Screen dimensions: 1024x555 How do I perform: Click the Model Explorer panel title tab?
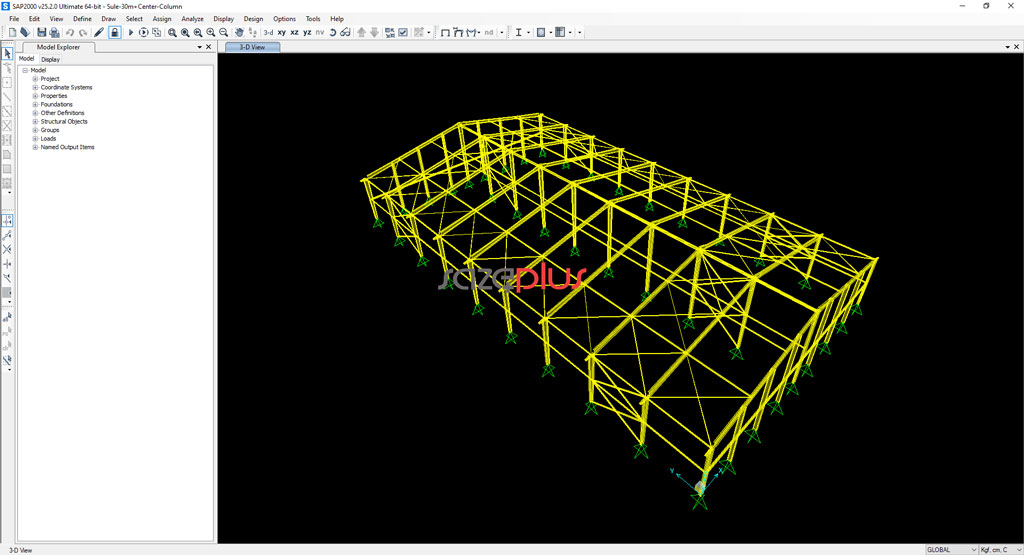tap(58, 47)
